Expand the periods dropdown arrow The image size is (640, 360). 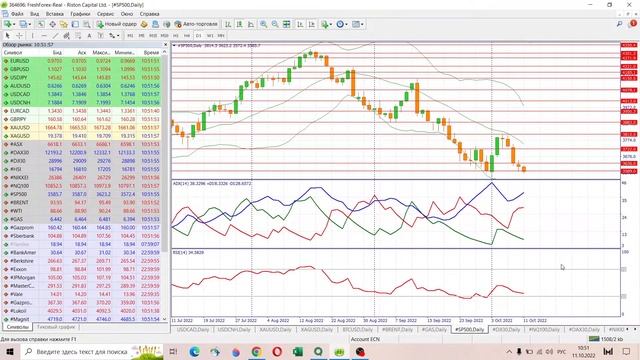(347, 24)
